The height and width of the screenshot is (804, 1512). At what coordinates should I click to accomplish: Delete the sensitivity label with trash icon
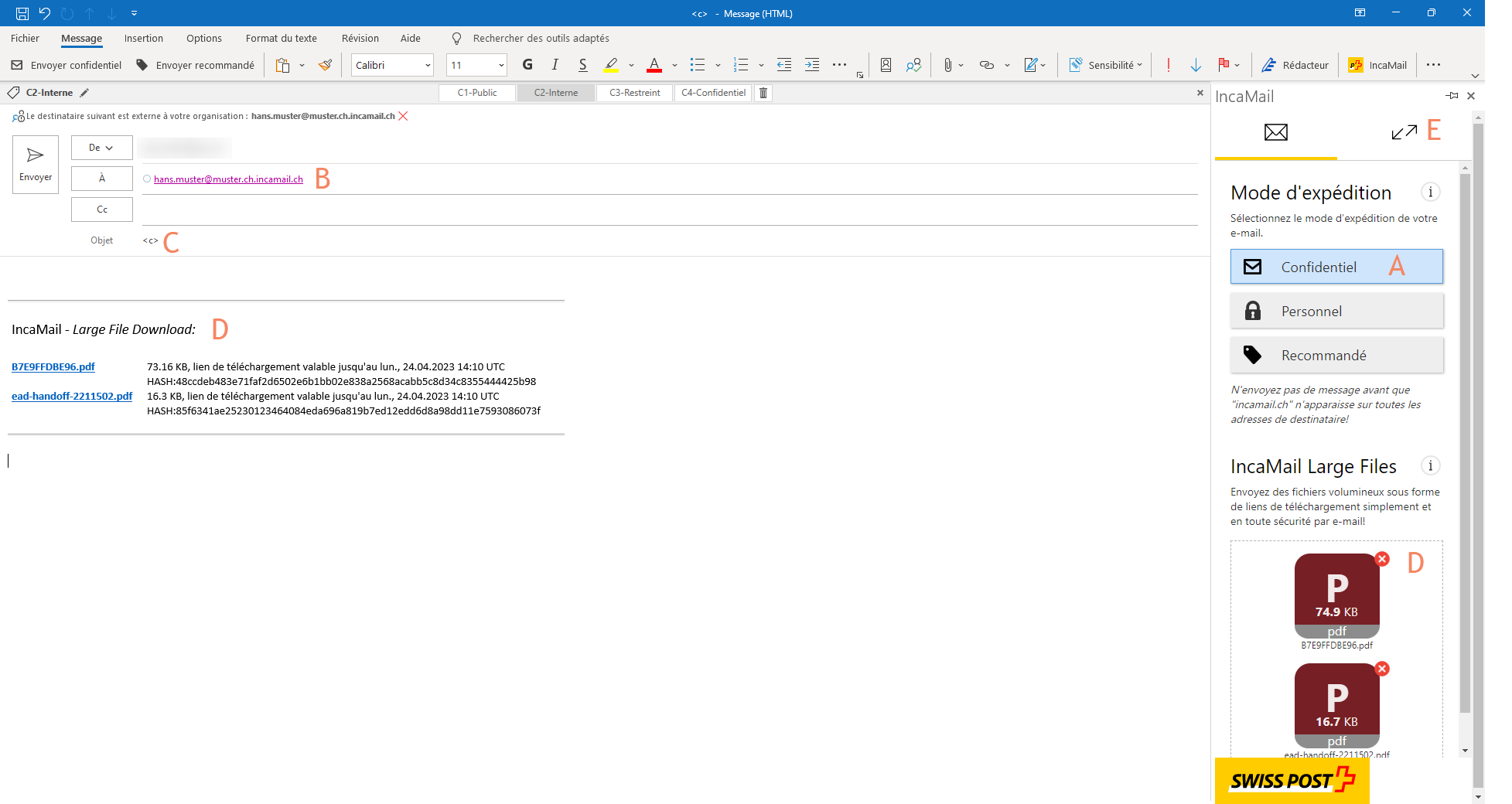pyautogui.click(x=763, y=93)
